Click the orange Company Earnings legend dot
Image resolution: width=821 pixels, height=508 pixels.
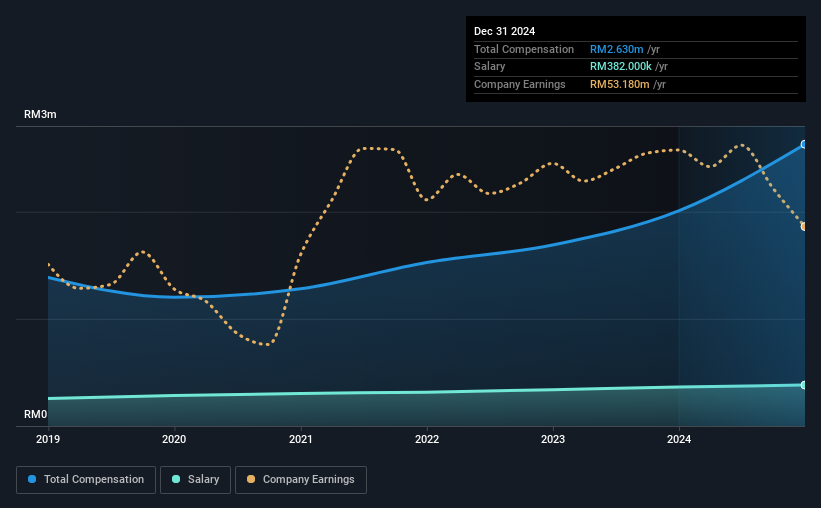pyautogui.click(x=251, y=479)
